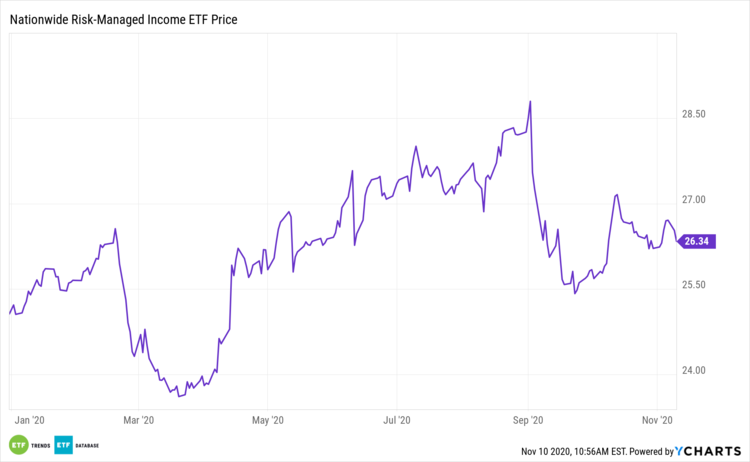Click the 24.00 y-axis label
Image resolution: width=750 pixels, height=462 pixels.
pos(694,370)
